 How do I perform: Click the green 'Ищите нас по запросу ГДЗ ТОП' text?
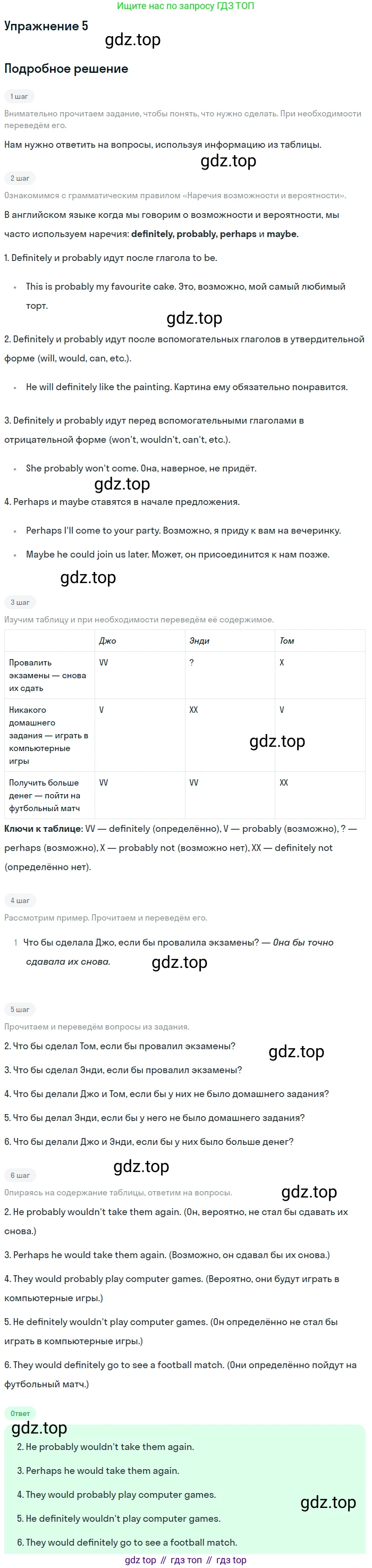pyautogui.click(x=185, y=6)
